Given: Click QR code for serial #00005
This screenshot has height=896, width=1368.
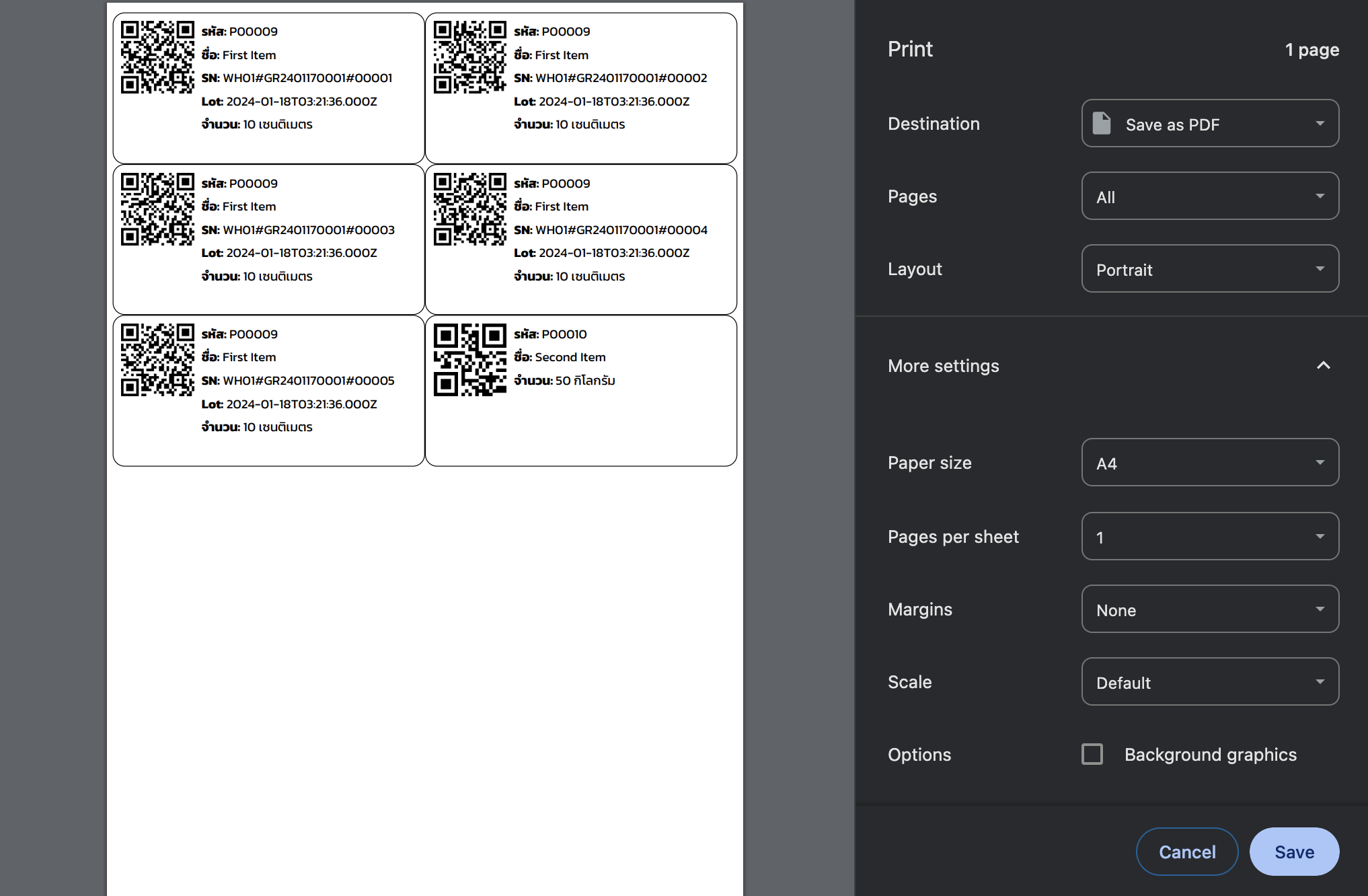Looking at the screenshot, I should pos(157,360).
